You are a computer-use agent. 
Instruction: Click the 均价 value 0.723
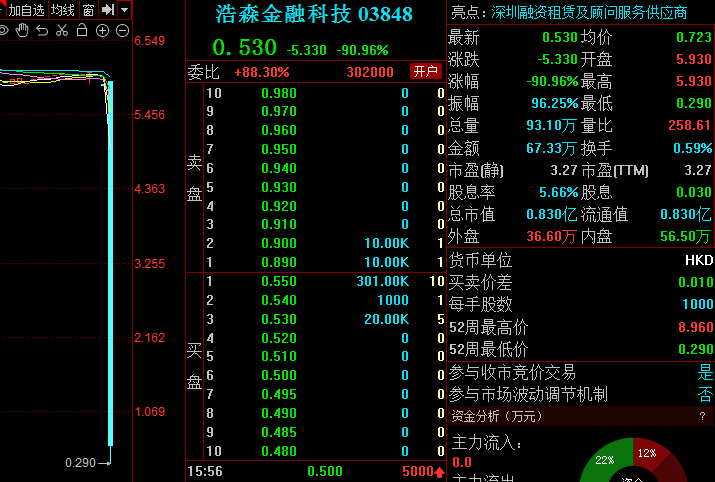click(694, 37)
